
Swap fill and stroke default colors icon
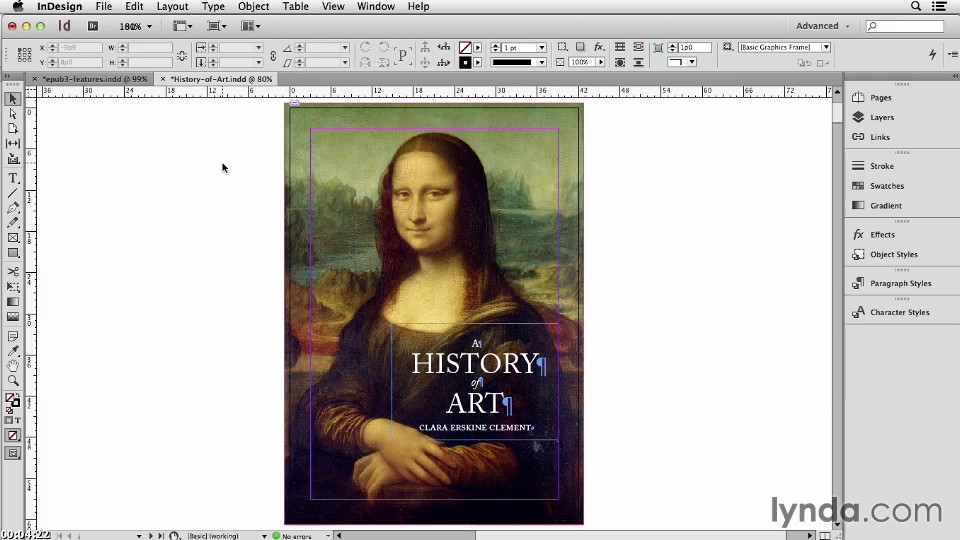9,411
